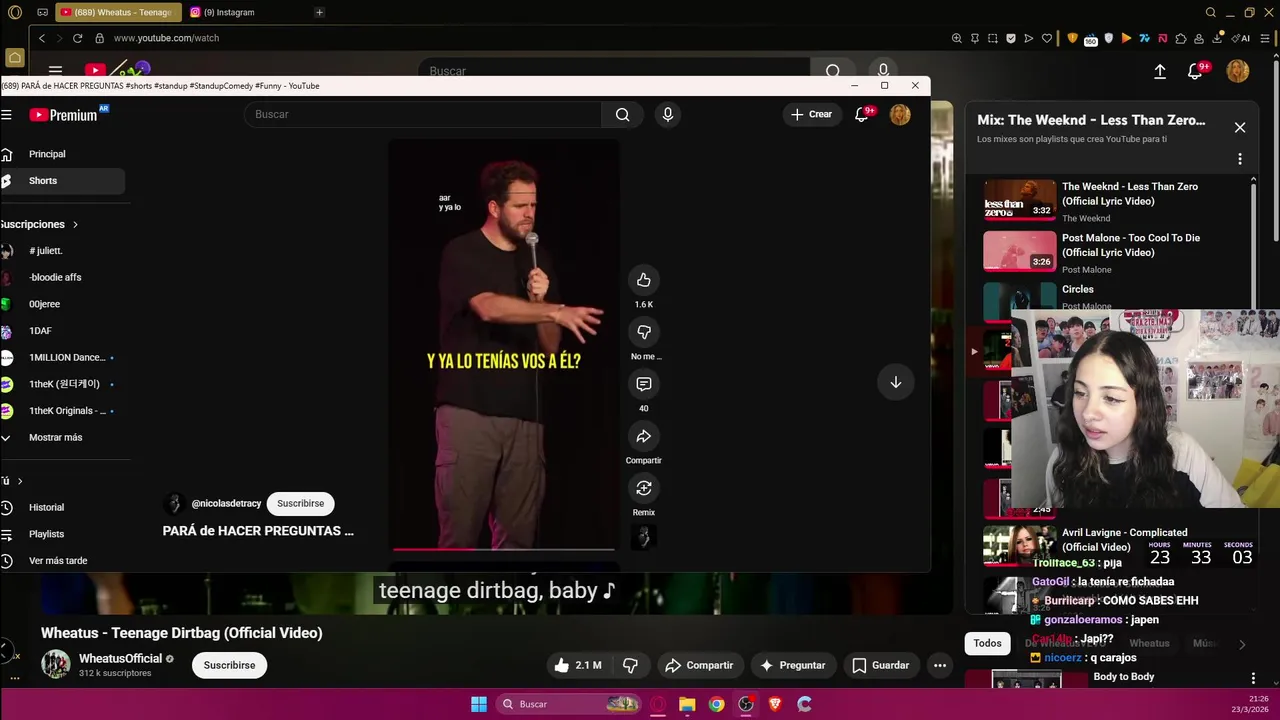Open a new browser tab
1280x720 pixels.
click(319, 12)
